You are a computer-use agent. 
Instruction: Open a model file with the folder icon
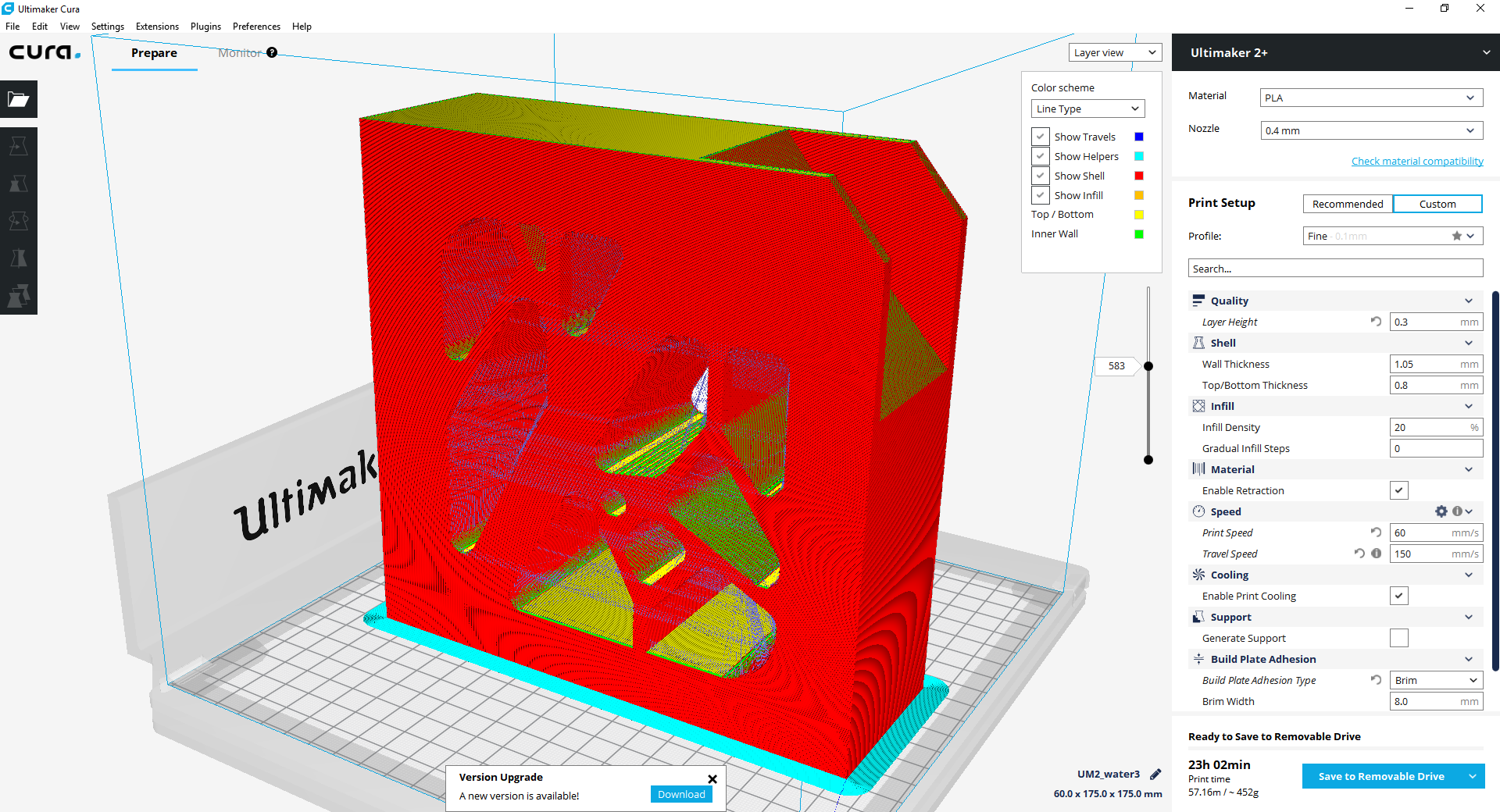(x=19, y=99)
